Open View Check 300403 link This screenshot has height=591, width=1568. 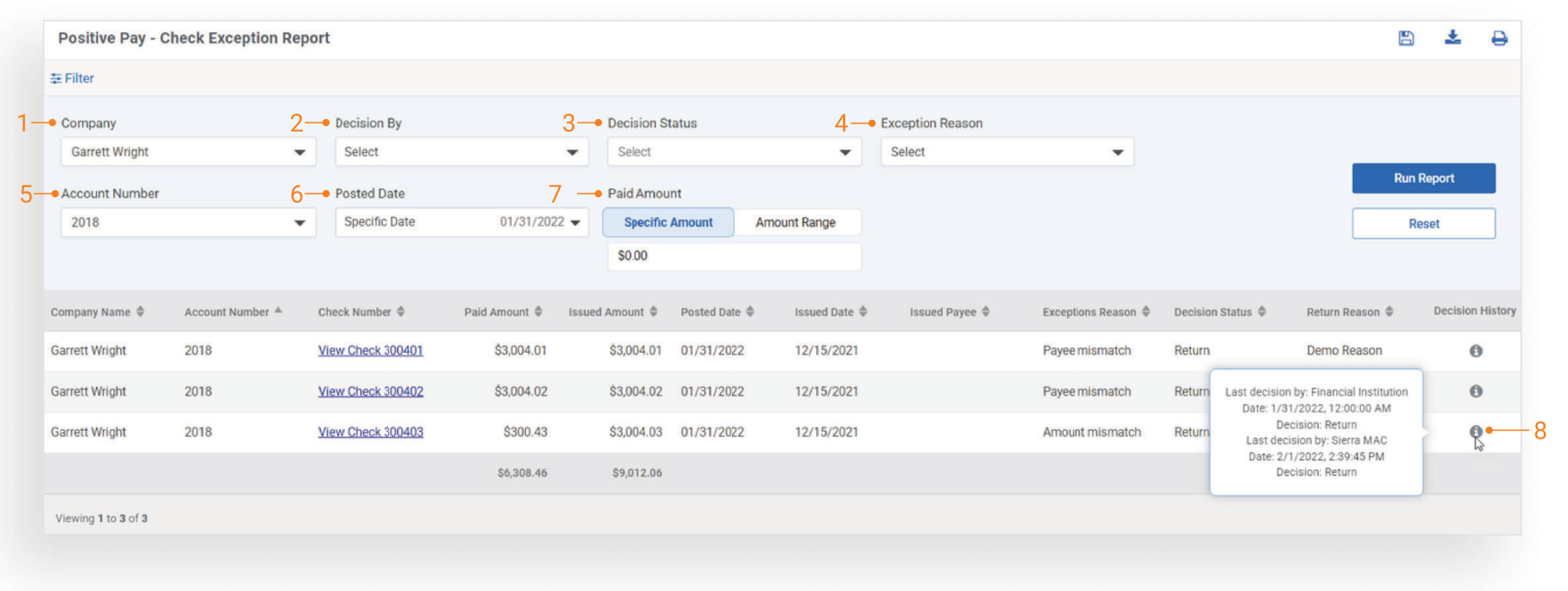[371, 432]
